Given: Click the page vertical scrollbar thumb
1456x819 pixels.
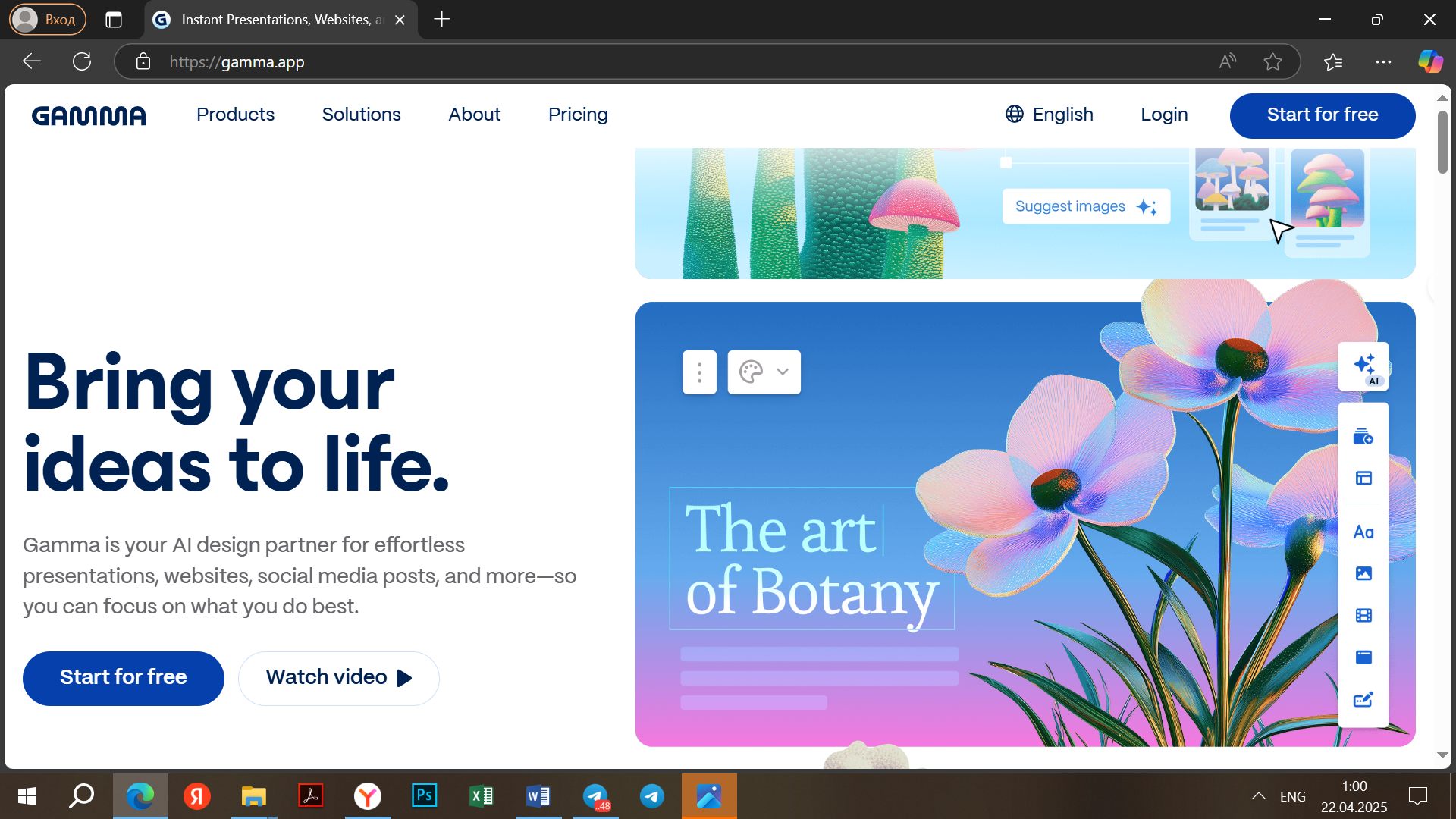Looking at the screenshot, I should tap(1442, 143).
